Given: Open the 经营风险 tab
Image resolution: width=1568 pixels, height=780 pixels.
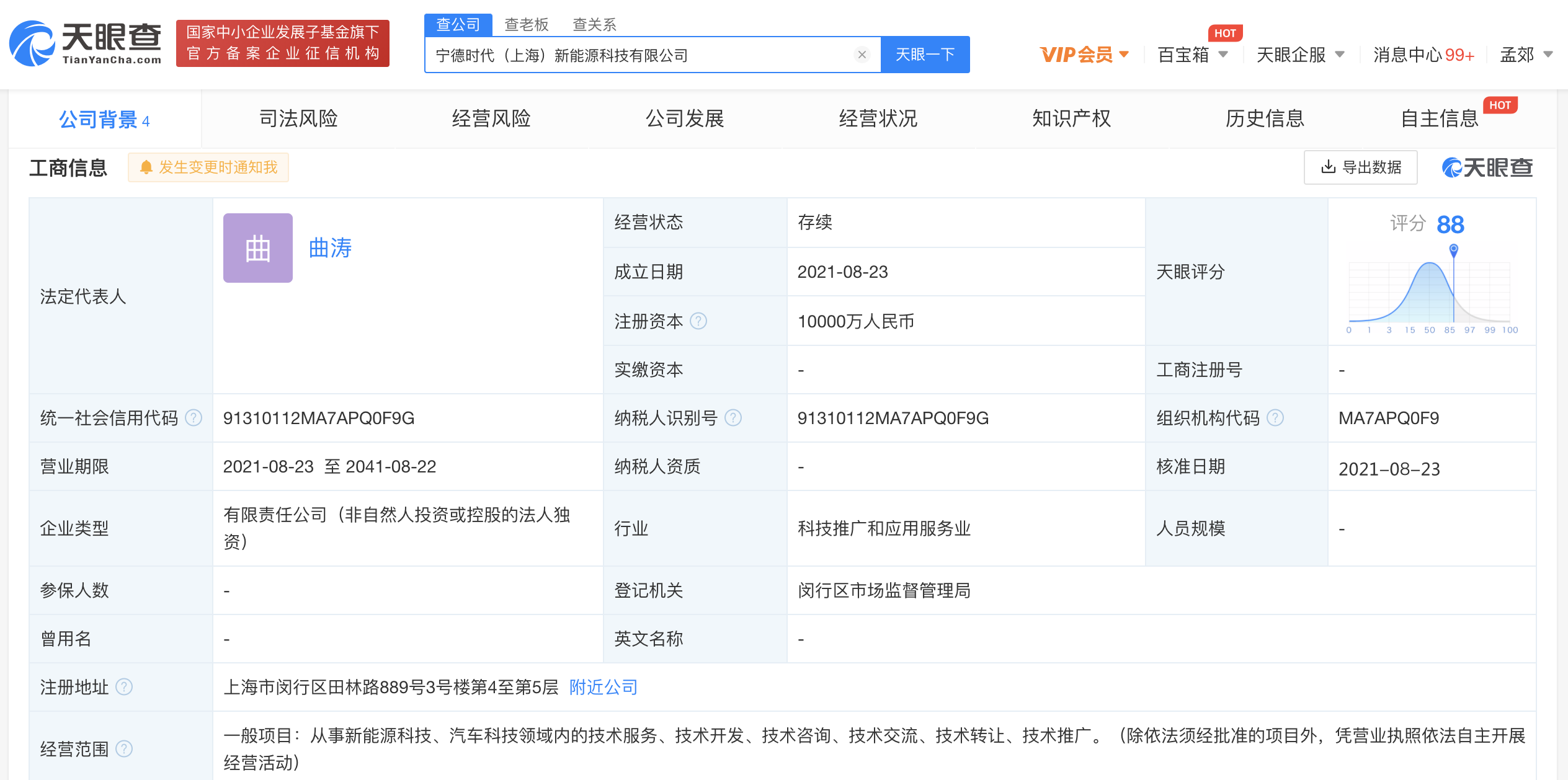Looking at the screenshot, I should (x=491, y=118).
